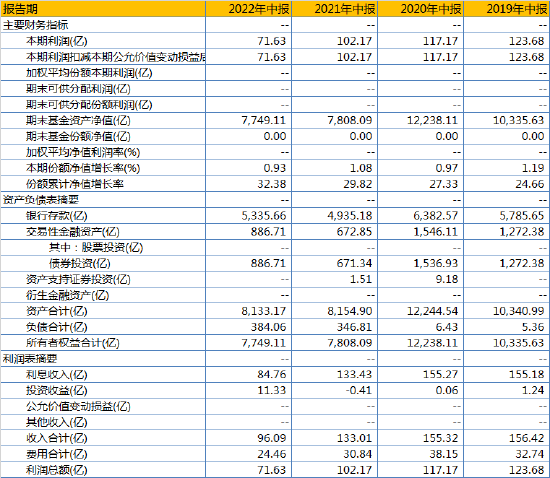Select the 2019年中报 column header
Viewport: 550px width, 478px height.
tap(506, 9)
